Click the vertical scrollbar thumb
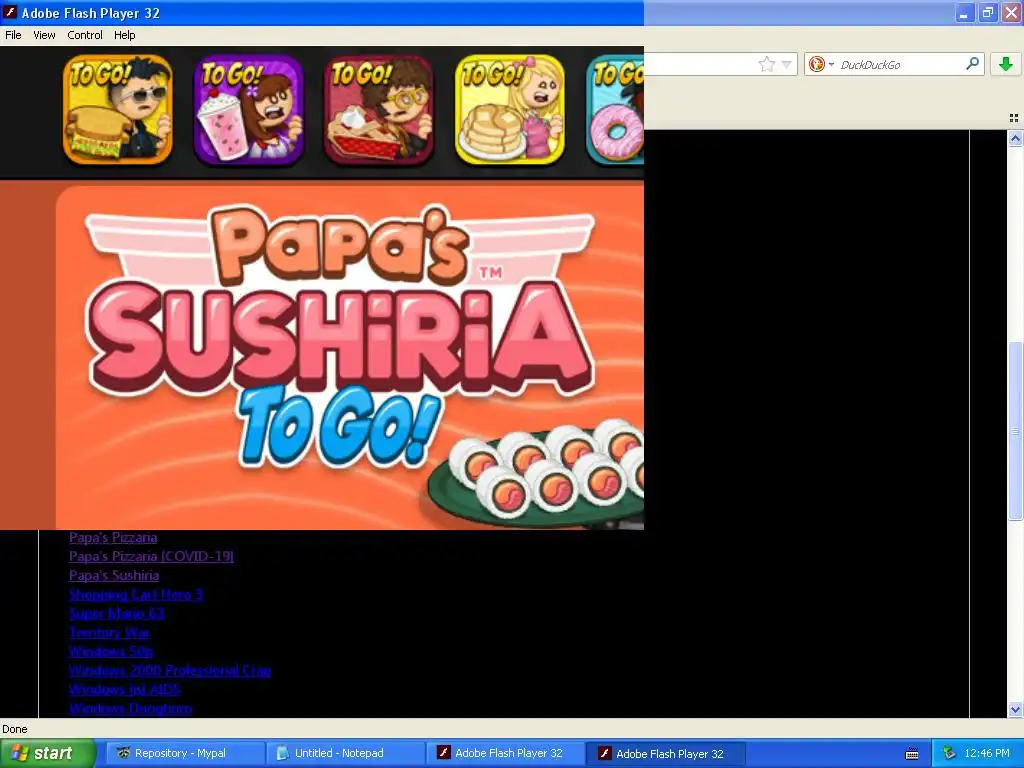This screenshot has width=1024, height=768. [1015, 431]
